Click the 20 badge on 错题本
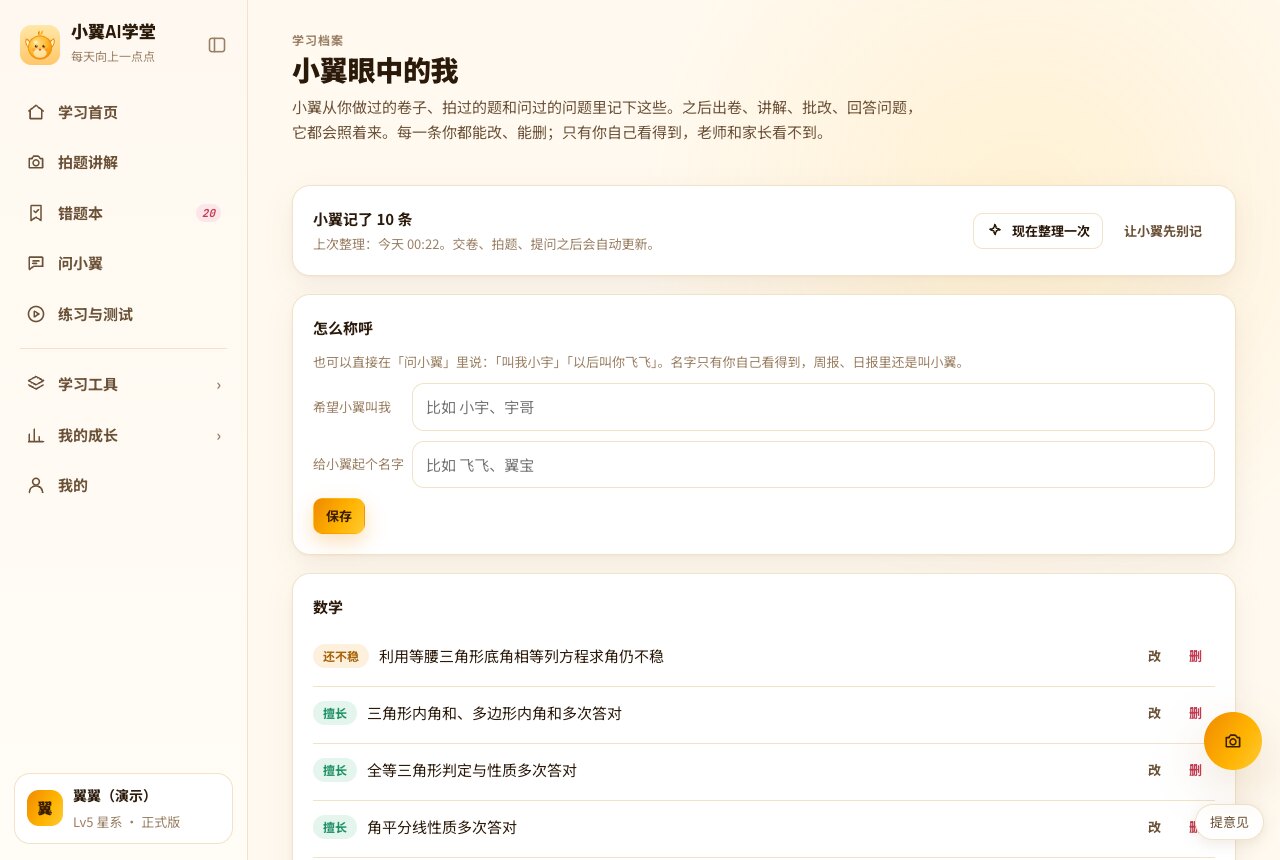Screen dimensions: 1280x860 pos(208,213)
